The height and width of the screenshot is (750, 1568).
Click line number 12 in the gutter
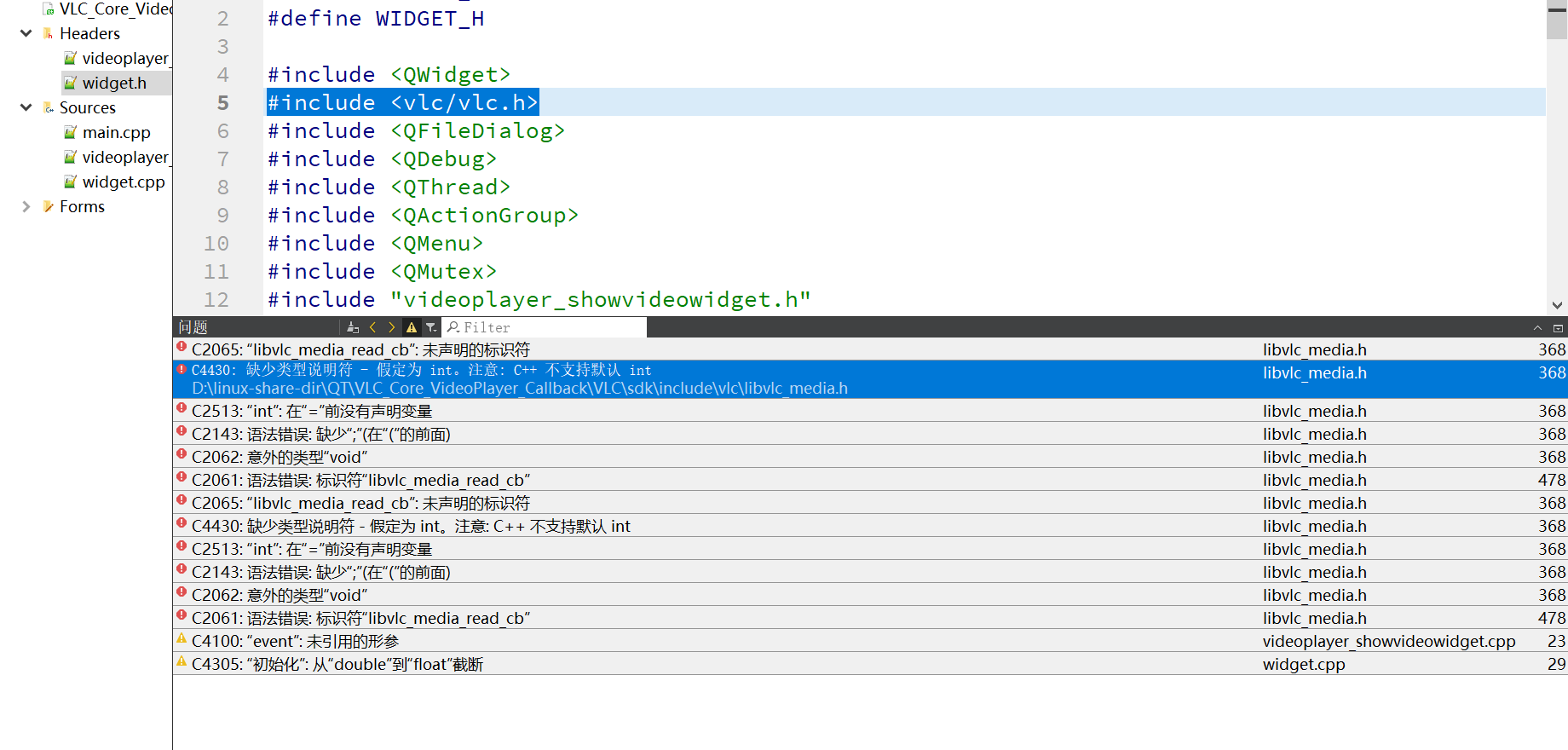(216, 299)
